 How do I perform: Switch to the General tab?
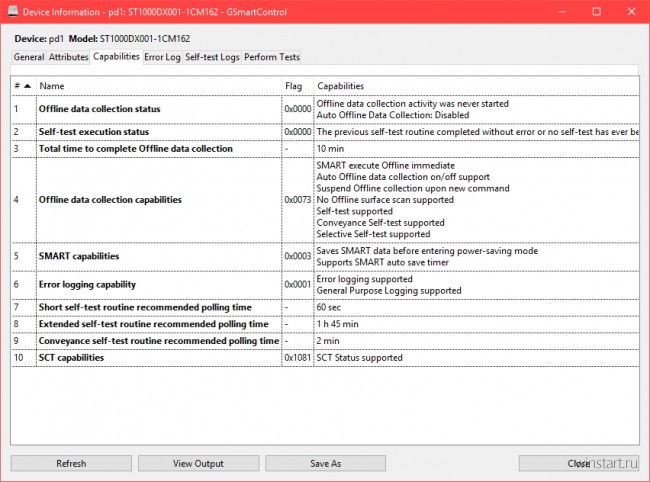click(x=27, y=57)
